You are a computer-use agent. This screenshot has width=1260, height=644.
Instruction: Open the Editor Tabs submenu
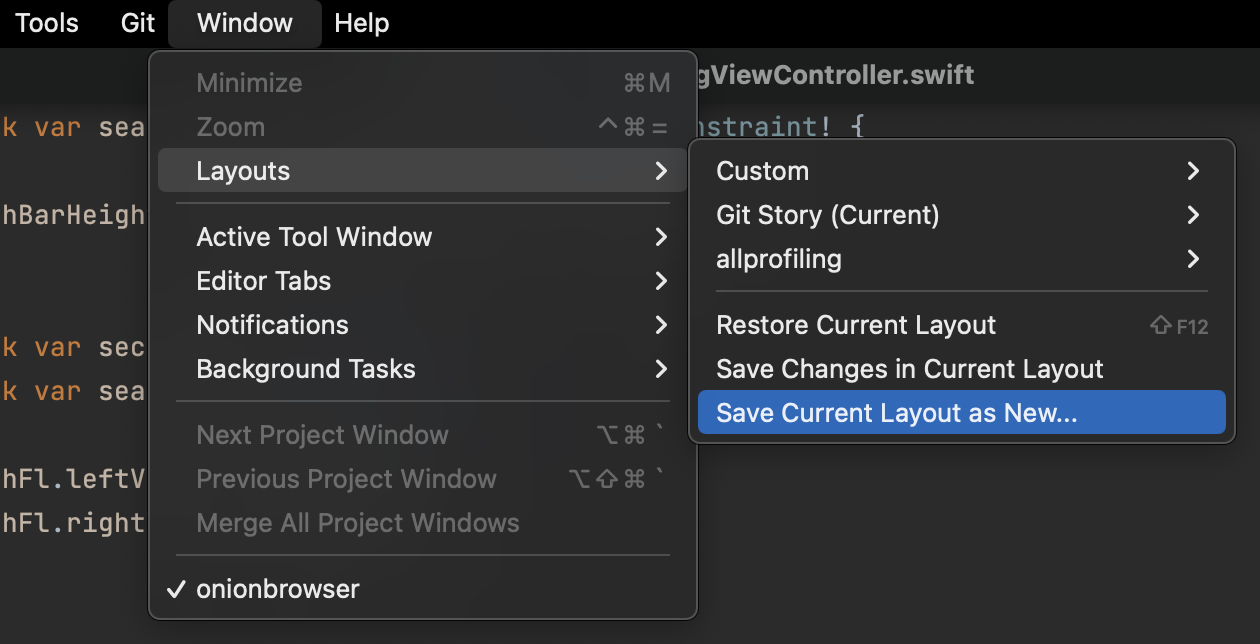click(422, 281)
